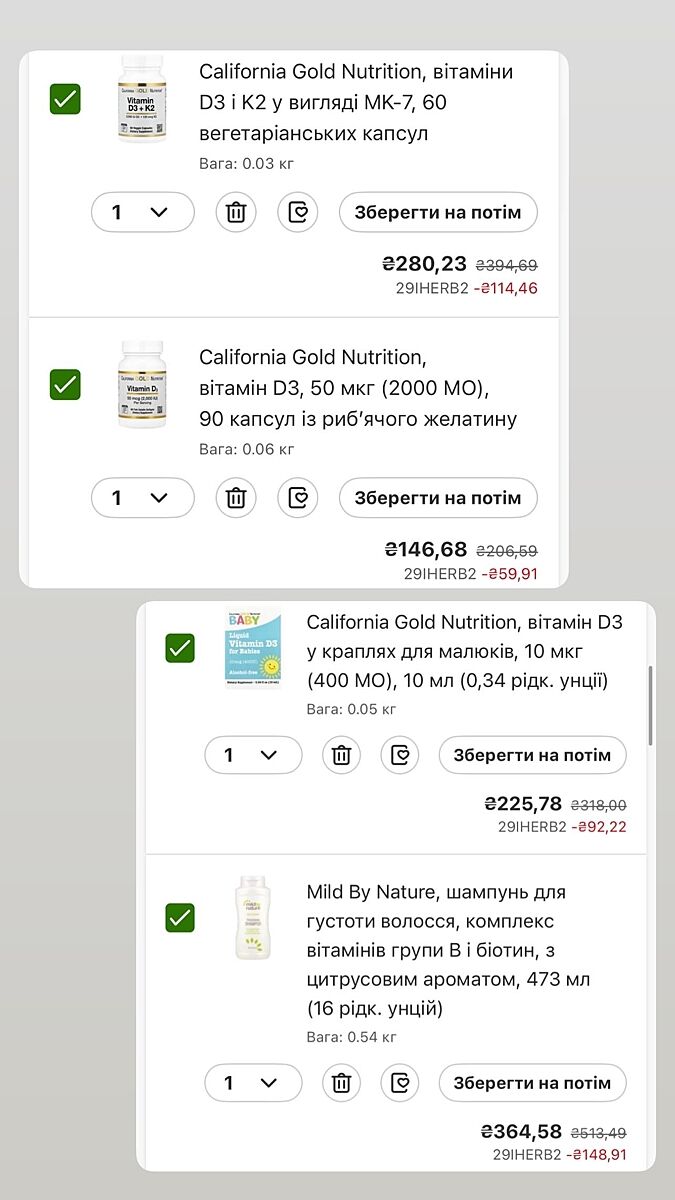The image size is (675, 1200).
Task: Delete Mild By Nature shampoo from cart
Action: [x=341, y=1083]
